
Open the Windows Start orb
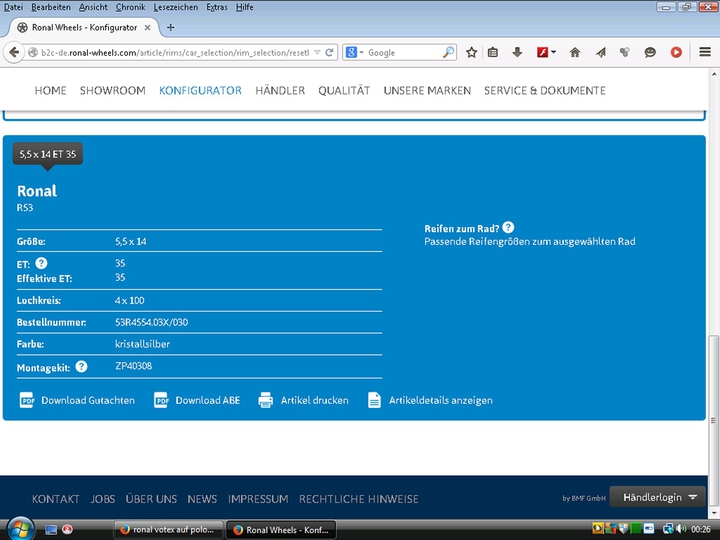(20, 529)
